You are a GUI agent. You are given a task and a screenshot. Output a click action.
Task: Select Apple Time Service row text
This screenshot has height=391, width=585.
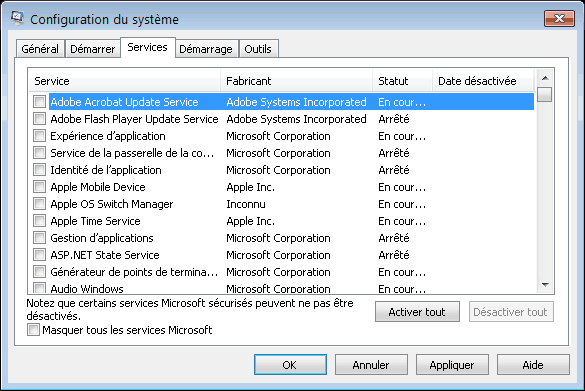[x=96, y=221]
